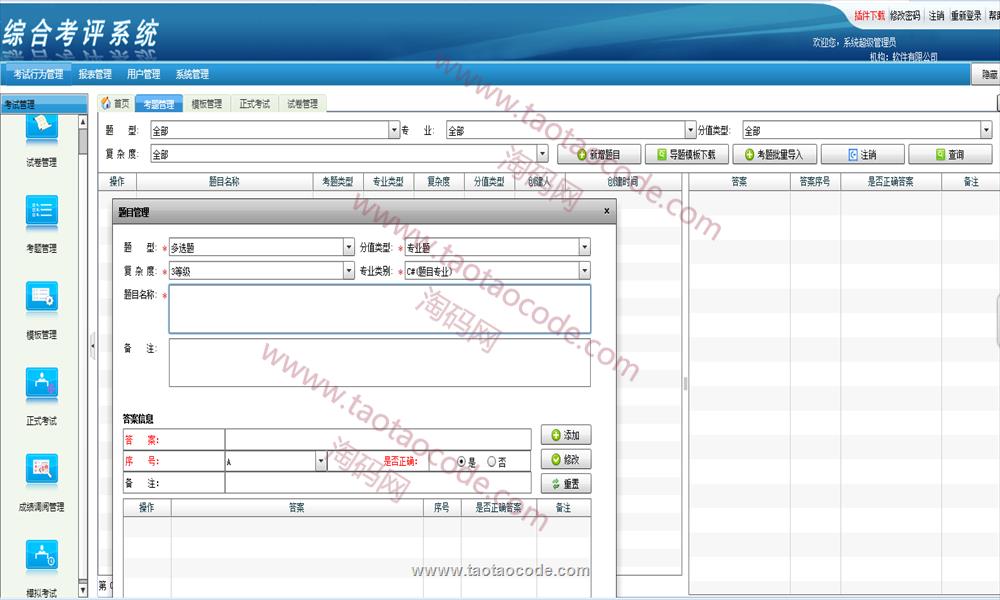The width and height of the screenshot is (1000, 600).
Task: Close the 题目管理 dialog with X
Action: tap(606, 211)
